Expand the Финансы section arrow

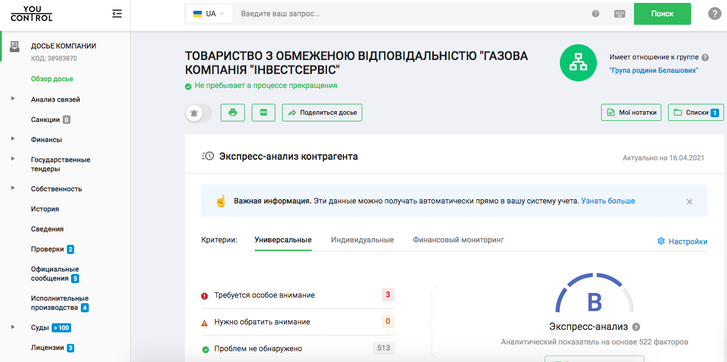13,139
